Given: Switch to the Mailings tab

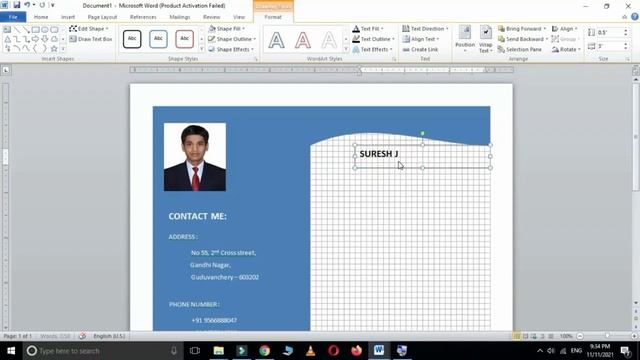Looking at the screenshot, I should tap(180, 17).
